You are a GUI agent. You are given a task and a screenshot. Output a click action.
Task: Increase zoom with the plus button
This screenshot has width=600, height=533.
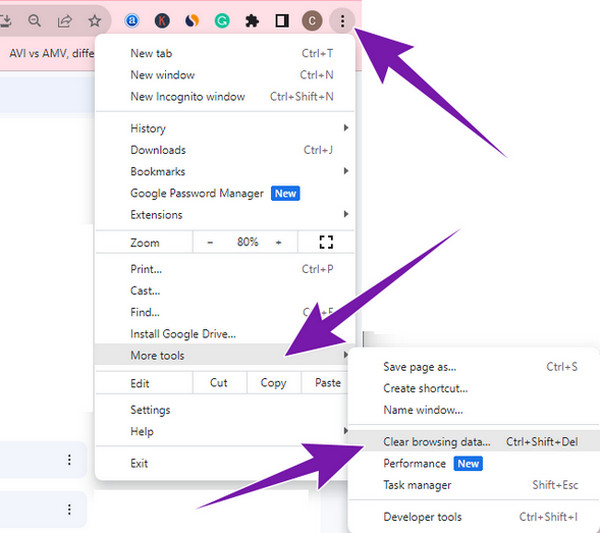(x=279, y=243)
